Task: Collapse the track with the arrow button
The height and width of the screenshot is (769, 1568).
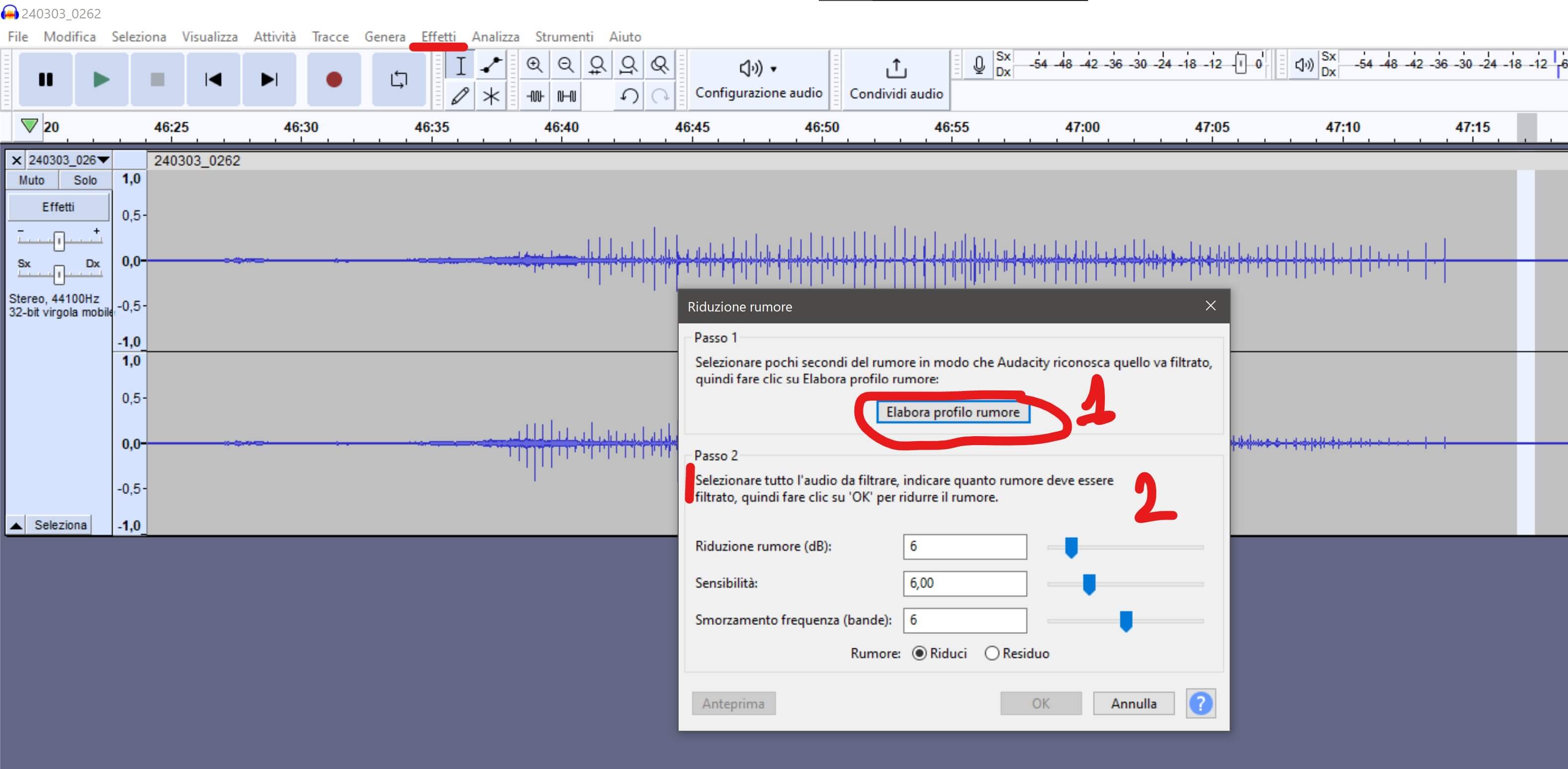Action: click(x=16, y=525)
